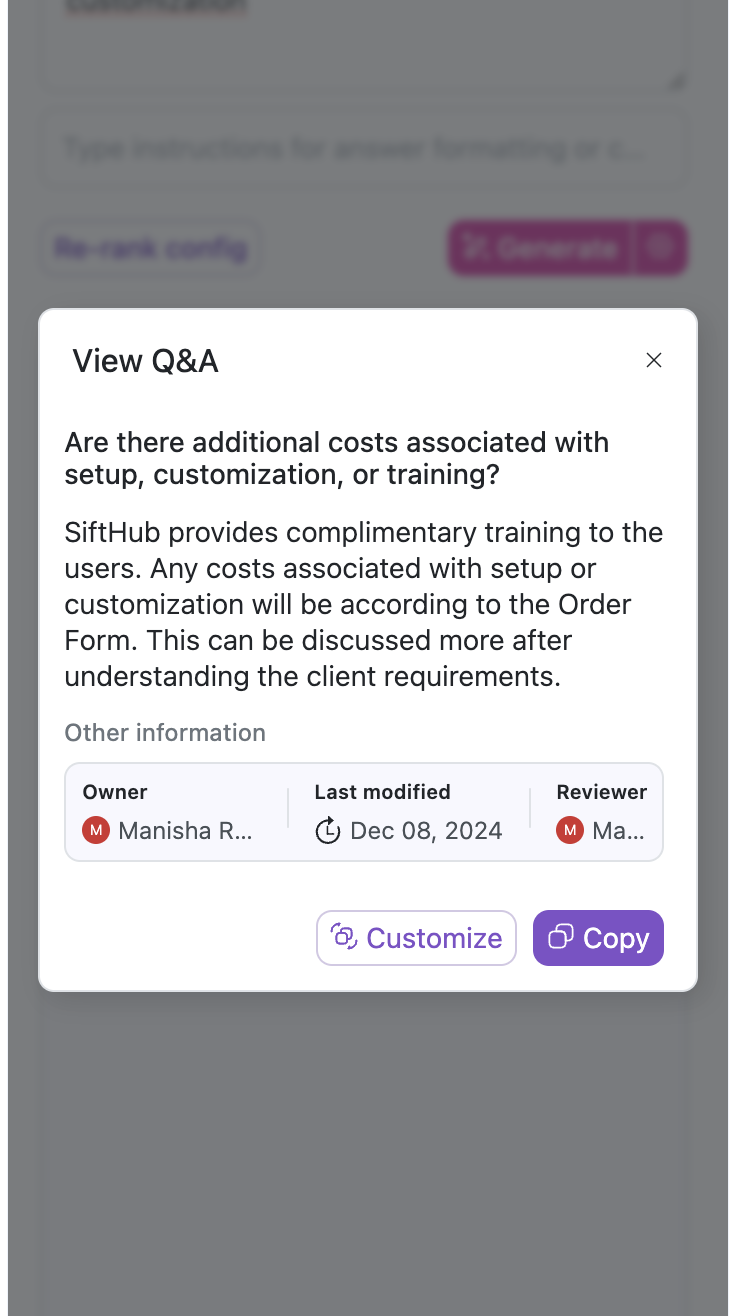Click the Customize button
The width and height of the screenshot is (746, 1316).
416,938
